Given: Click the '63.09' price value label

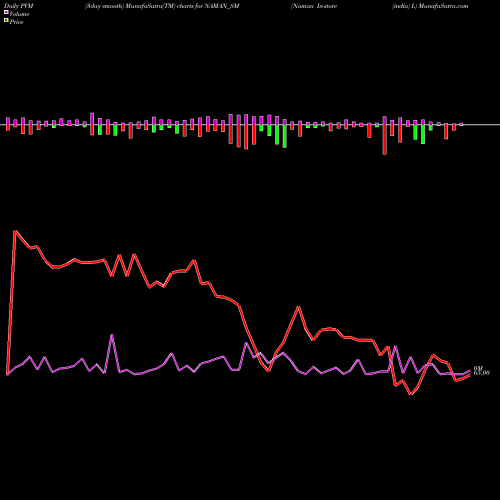Looking at the screenshot, I should [x=482, y=373].
